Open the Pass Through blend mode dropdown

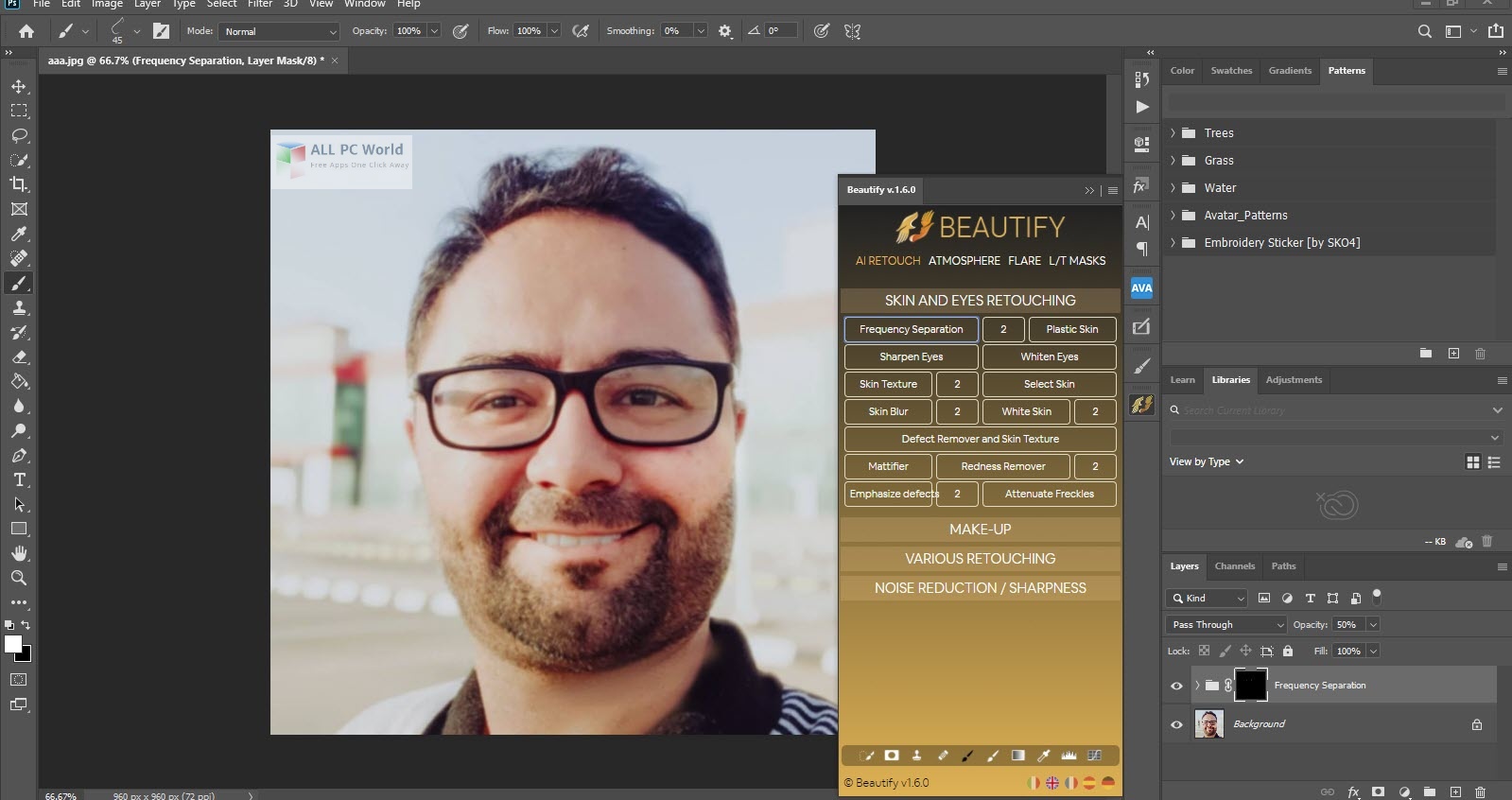point(1226,624)
